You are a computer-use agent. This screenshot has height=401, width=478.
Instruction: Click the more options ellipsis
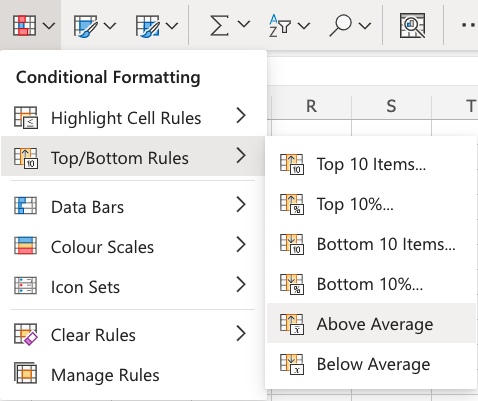tap(469, 25)
